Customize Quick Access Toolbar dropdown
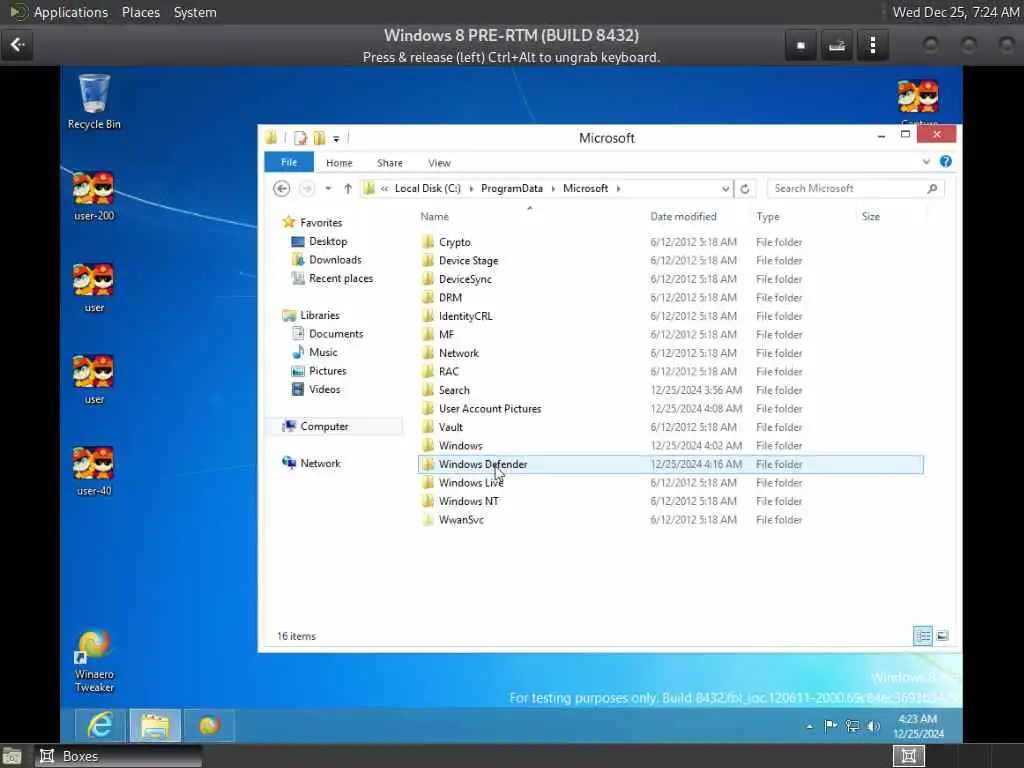Viewport: 1024px width, 768px height. click(x=336, y=138)
